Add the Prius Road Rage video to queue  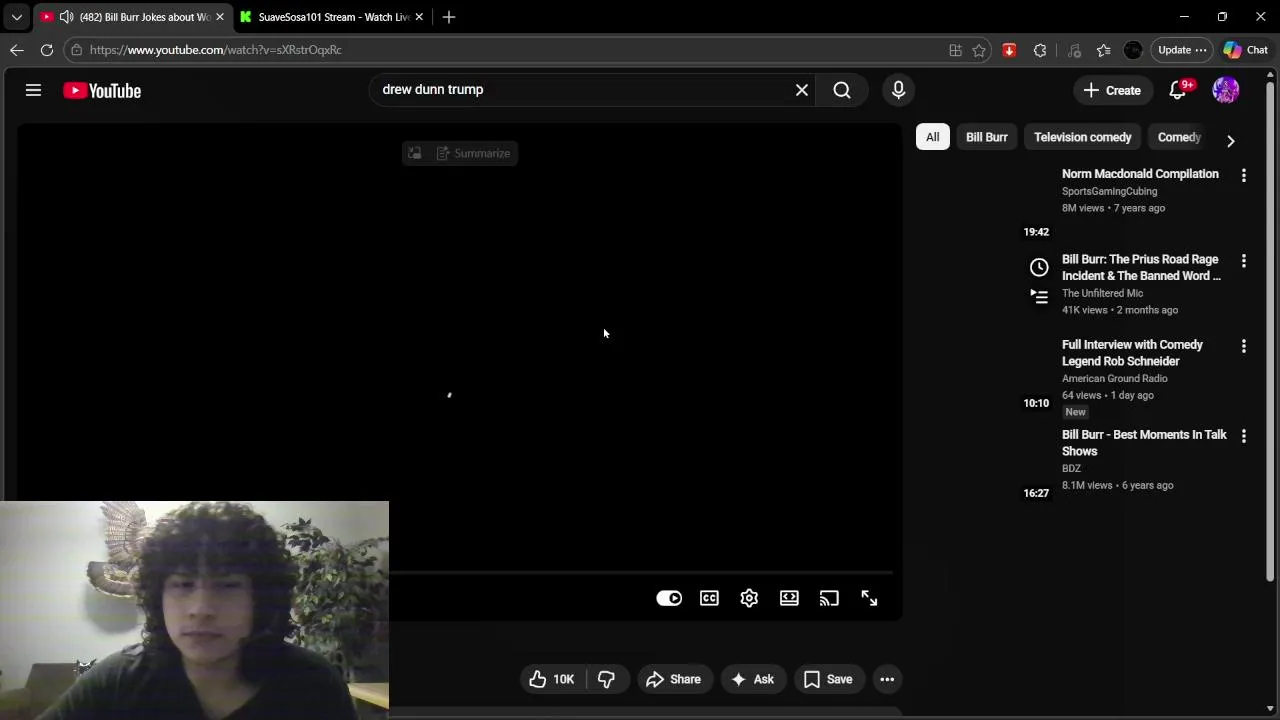pos(1039,295)
